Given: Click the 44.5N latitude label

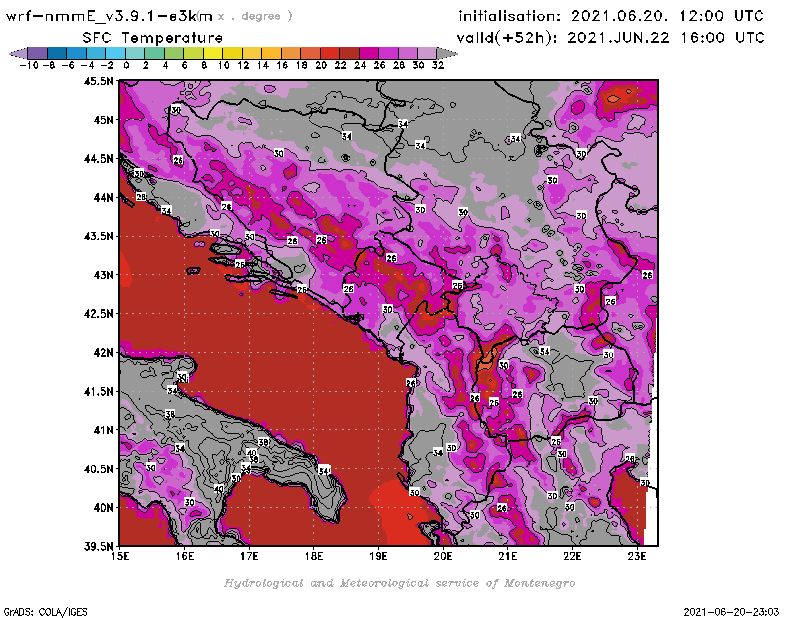Looking at the screenshot, I should pyautogui.click(x=98, y=159).
